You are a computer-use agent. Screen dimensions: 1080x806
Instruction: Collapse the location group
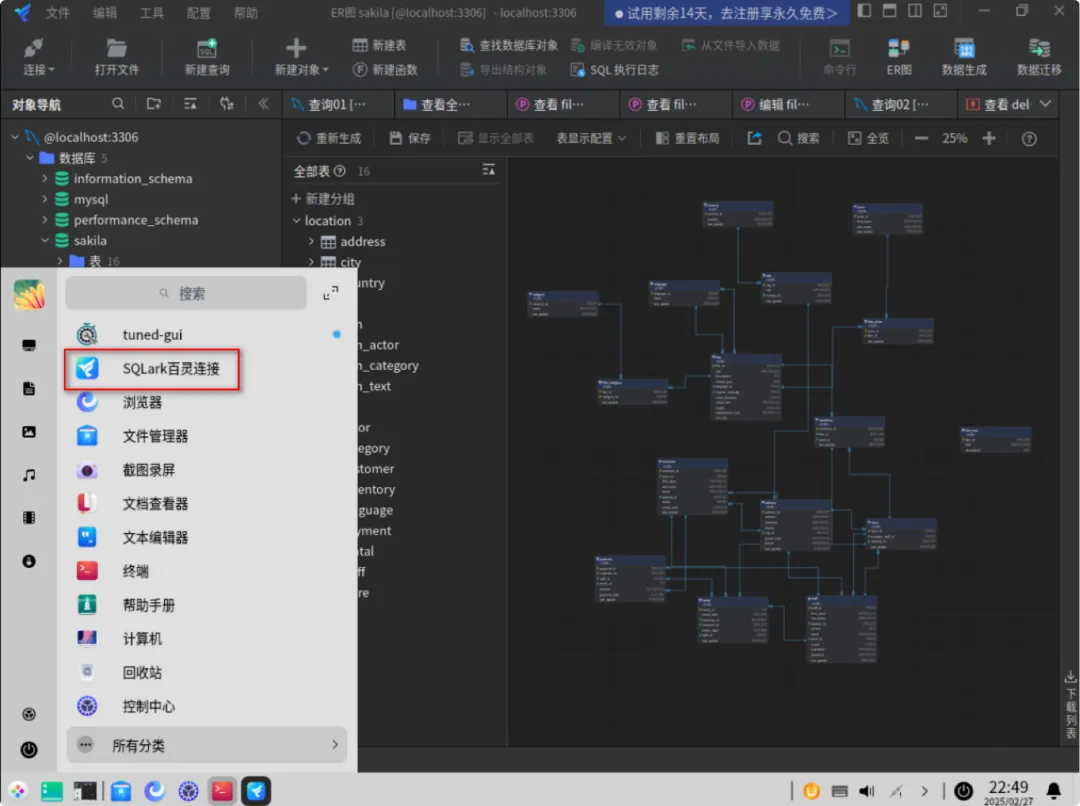pyautogui.click(x=296, y=220)
